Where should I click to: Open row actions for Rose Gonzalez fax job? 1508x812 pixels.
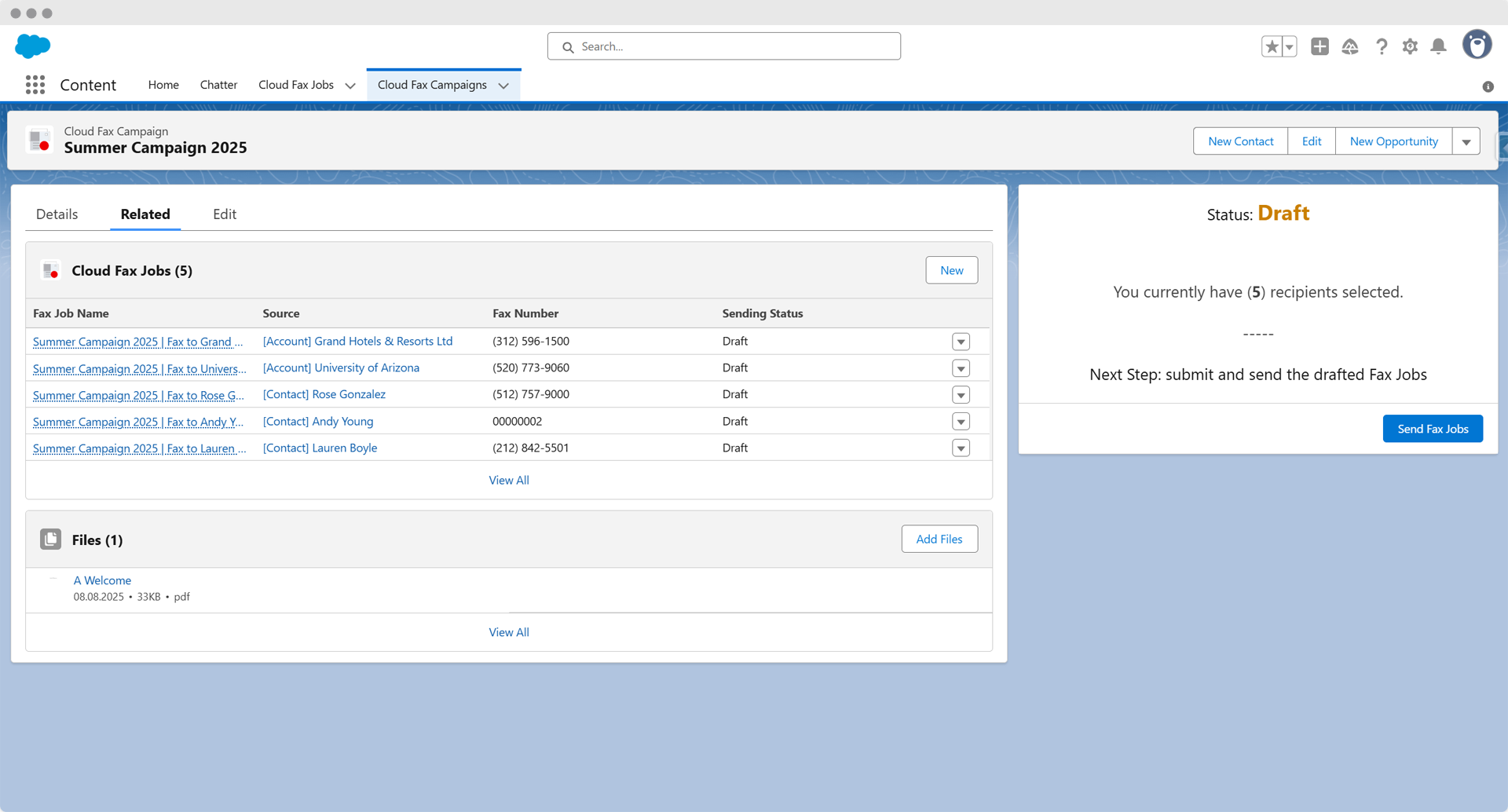click(x=961, y=395)
